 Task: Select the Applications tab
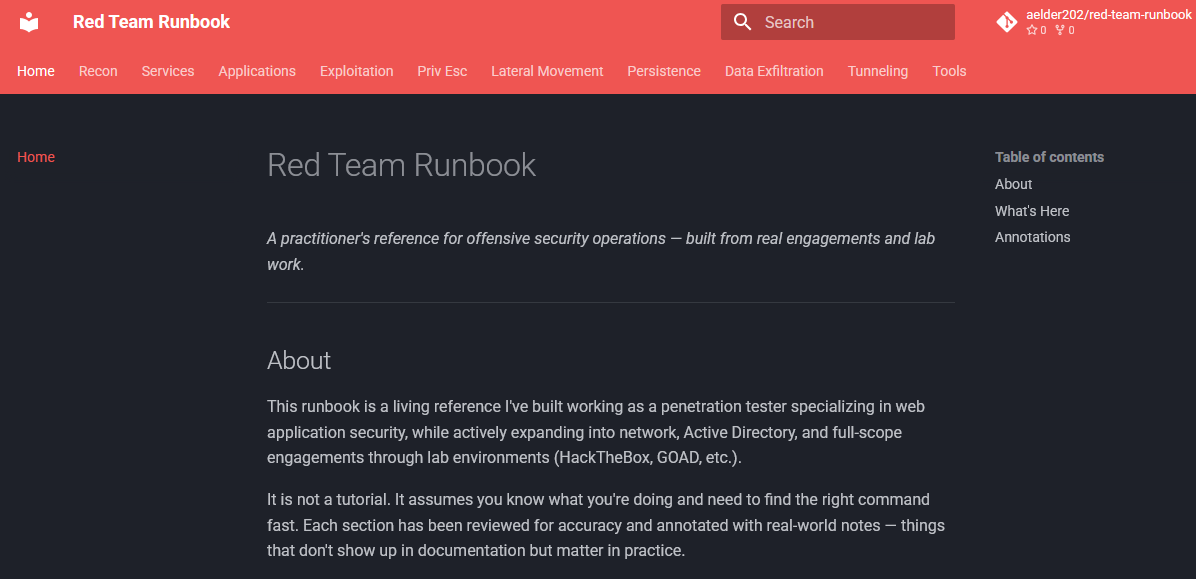257,71
